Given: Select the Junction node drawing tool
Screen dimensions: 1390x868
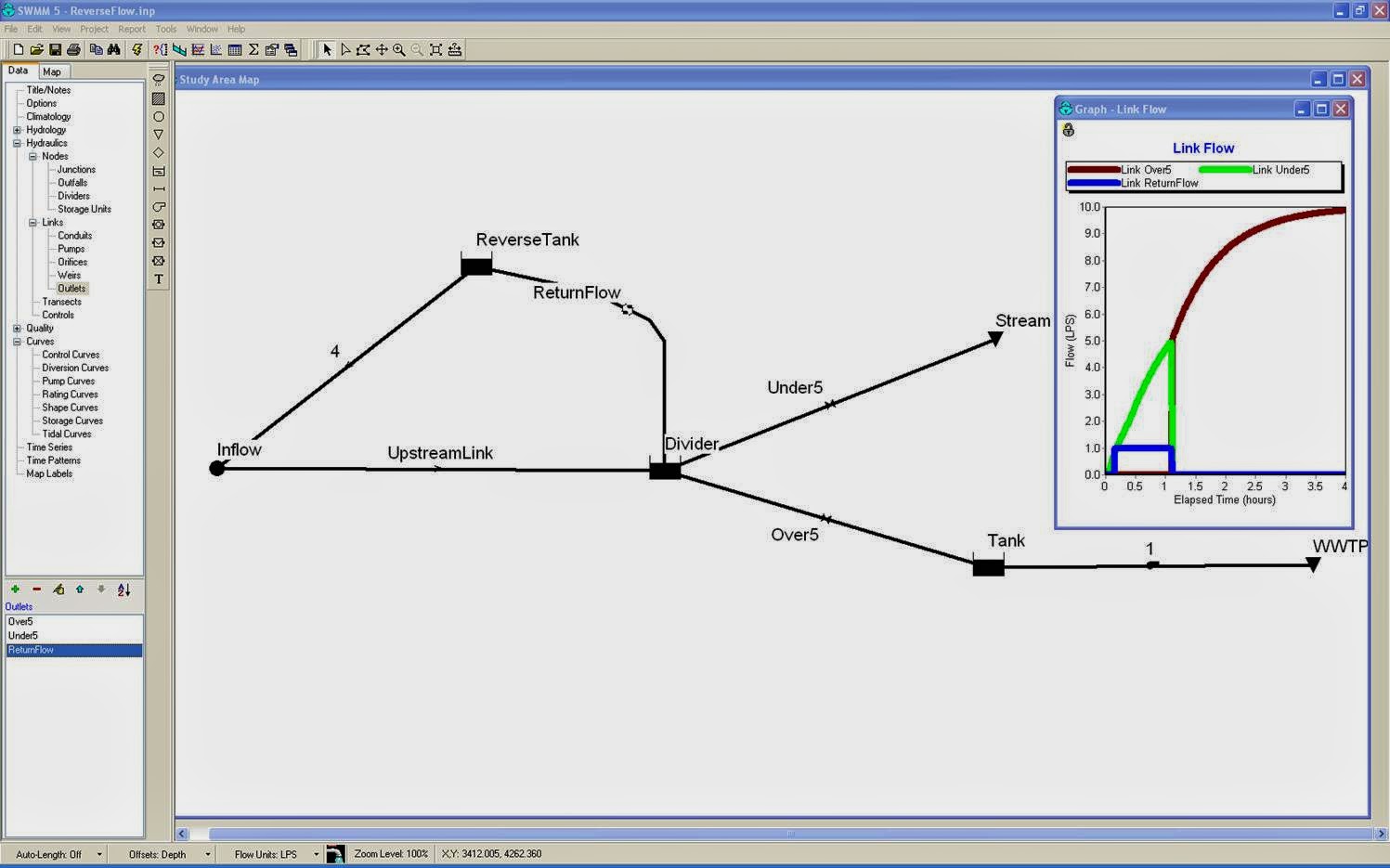Looking at the screenshot, I should [159, 115].
